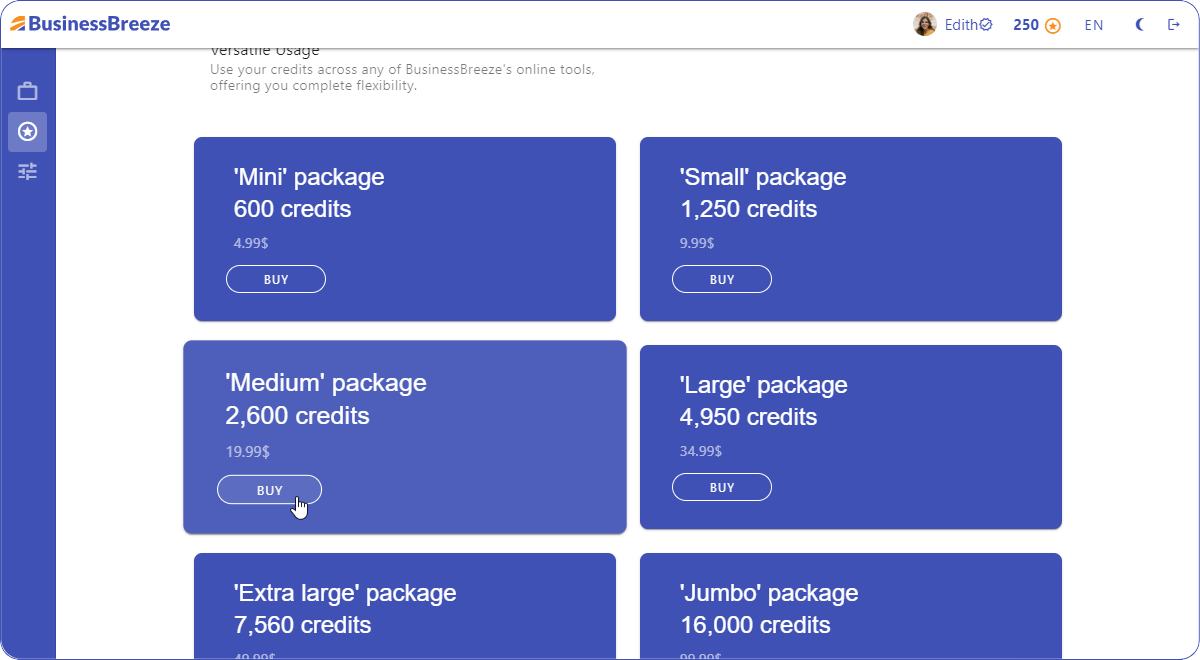Click the logout icon in the header
Viewport: 1200px width, 660px height.
[x=1172, y=23]
